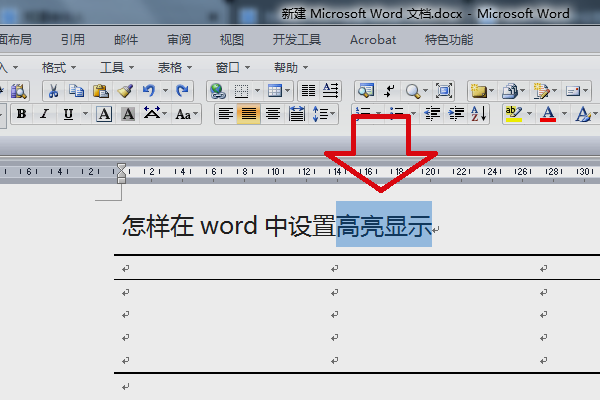
Task: Open the 格式 menu
Action: point(59,68)
